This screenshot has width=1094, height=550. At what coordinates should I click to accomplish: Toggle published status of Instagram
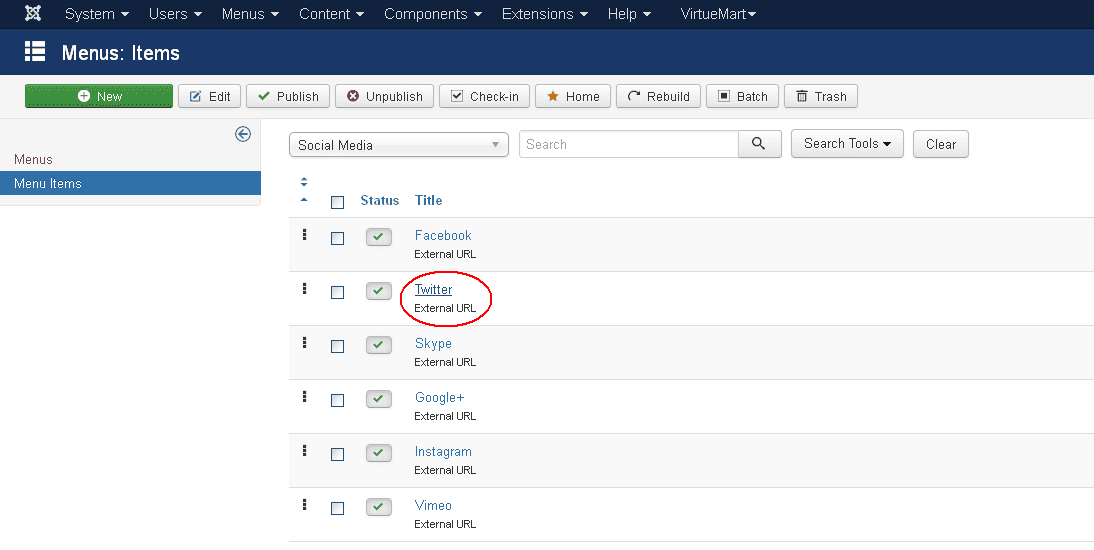379,452
